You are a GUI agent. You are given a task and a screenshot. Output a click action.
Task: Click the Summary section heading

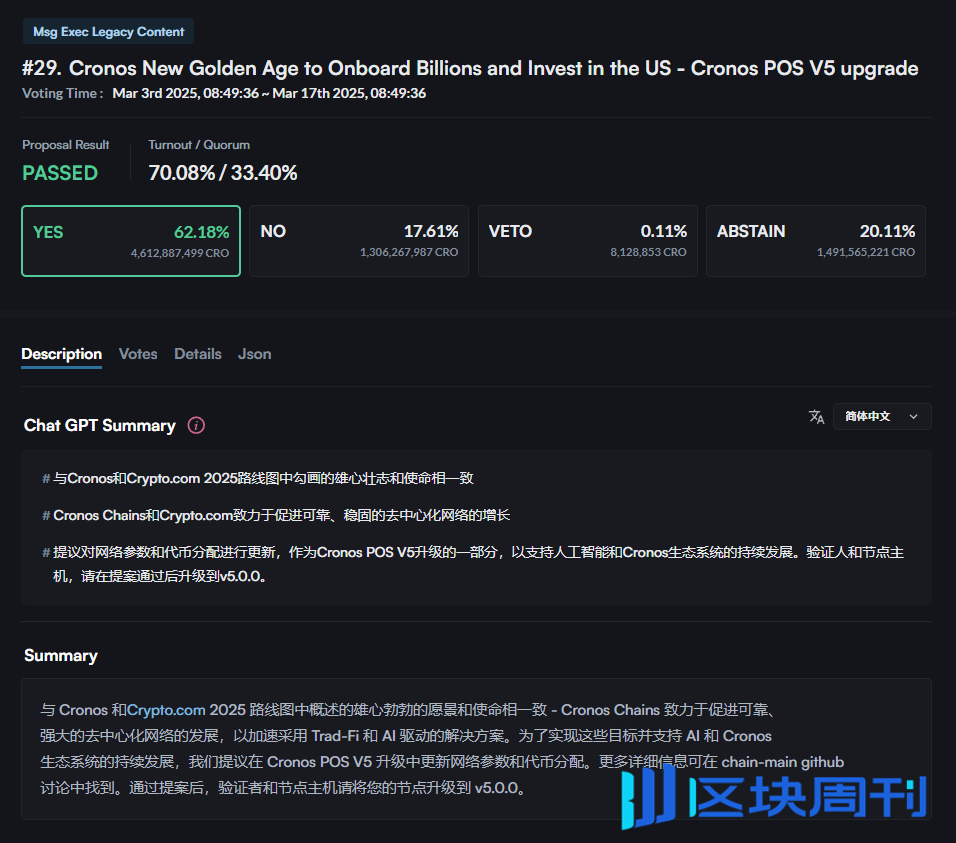point(60,656)
